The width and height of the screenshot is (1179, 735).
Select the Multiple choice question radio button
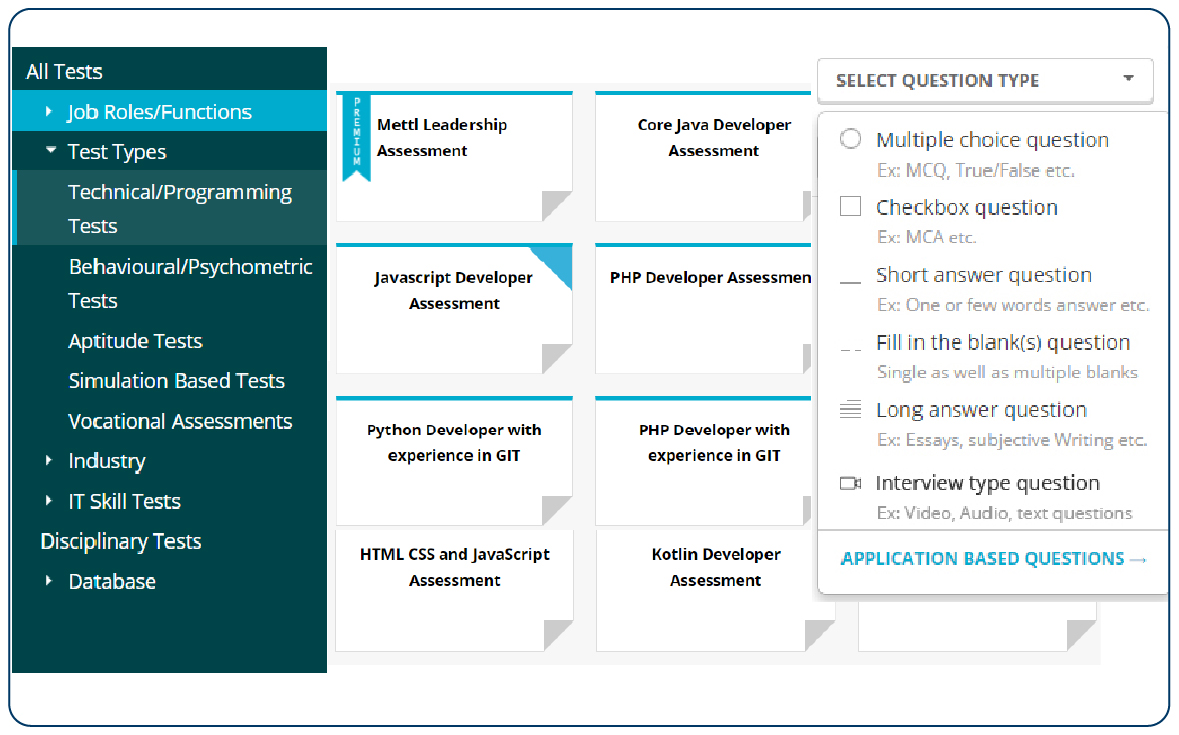click(849, 139)
